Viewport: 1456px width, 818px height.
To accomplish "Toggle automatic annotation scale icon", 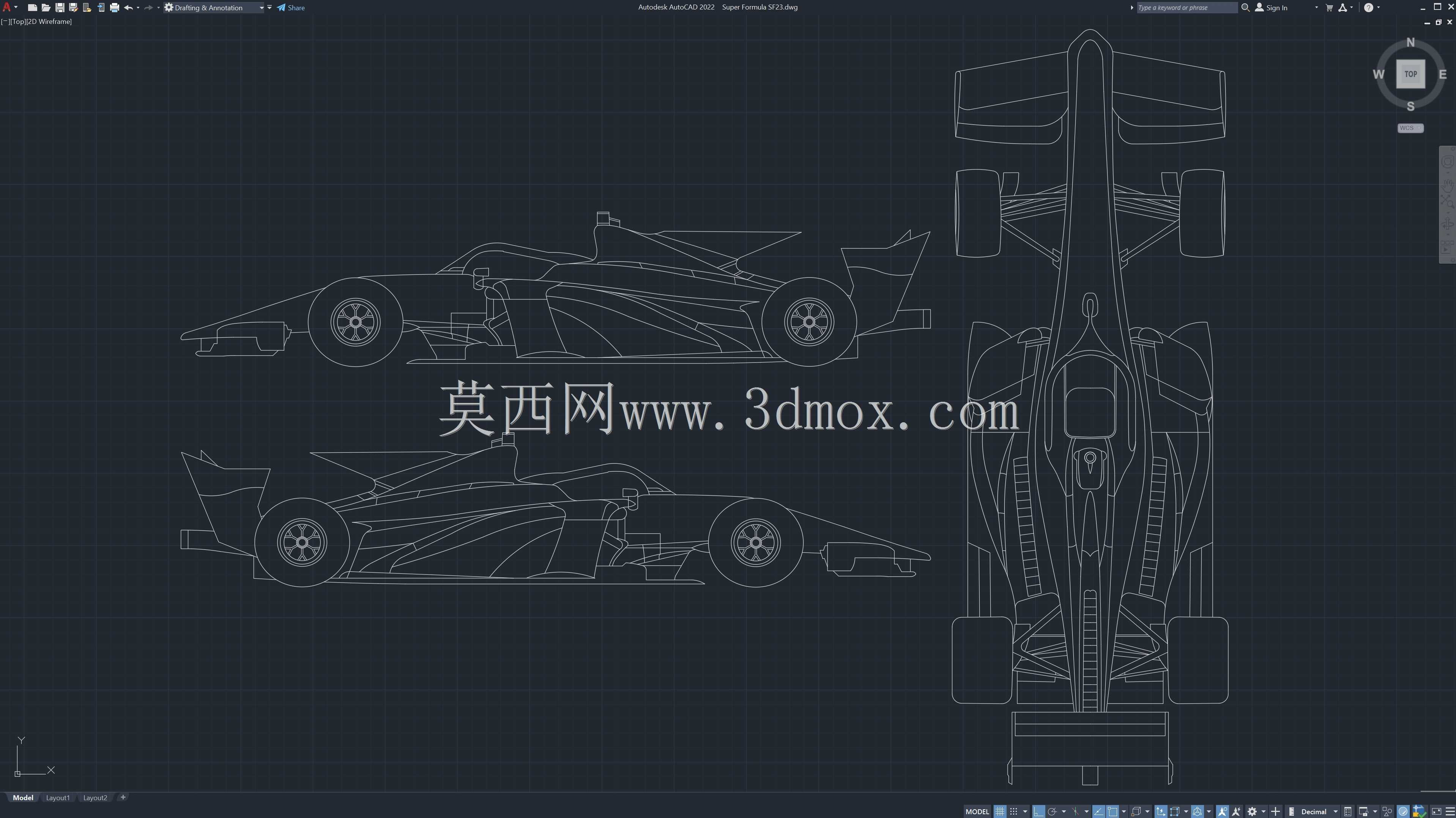I will click(1236, 812).
